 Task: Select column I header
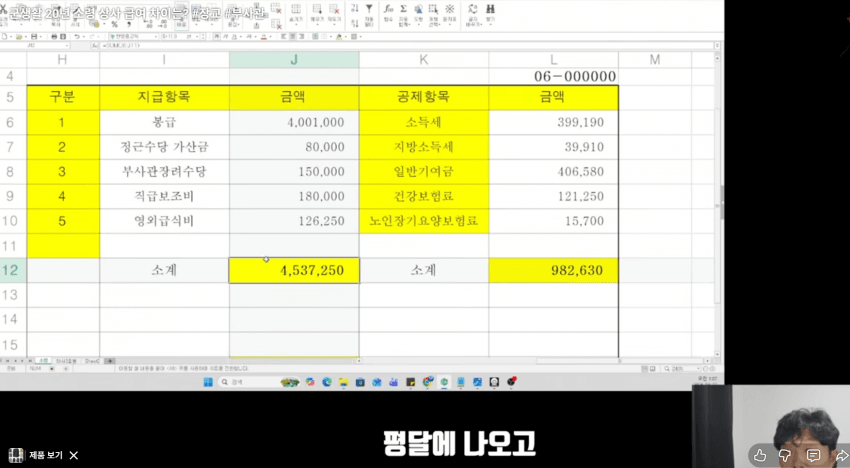164,60
